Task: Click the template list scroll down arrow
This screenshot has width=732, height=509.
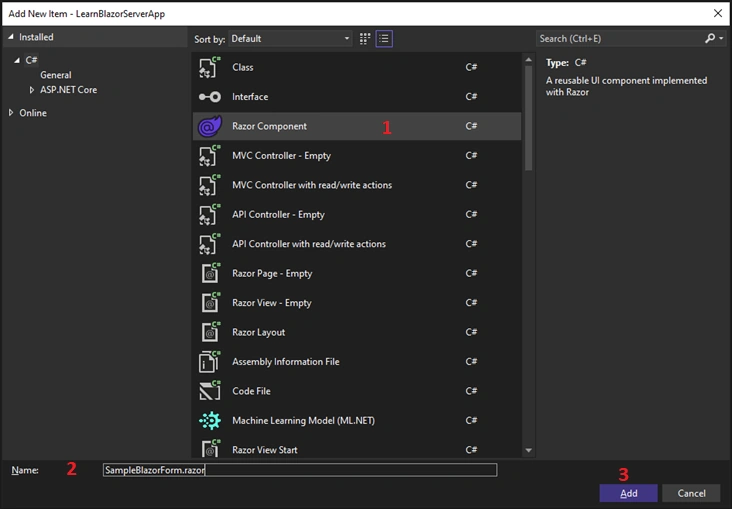Action: point(528,450)
